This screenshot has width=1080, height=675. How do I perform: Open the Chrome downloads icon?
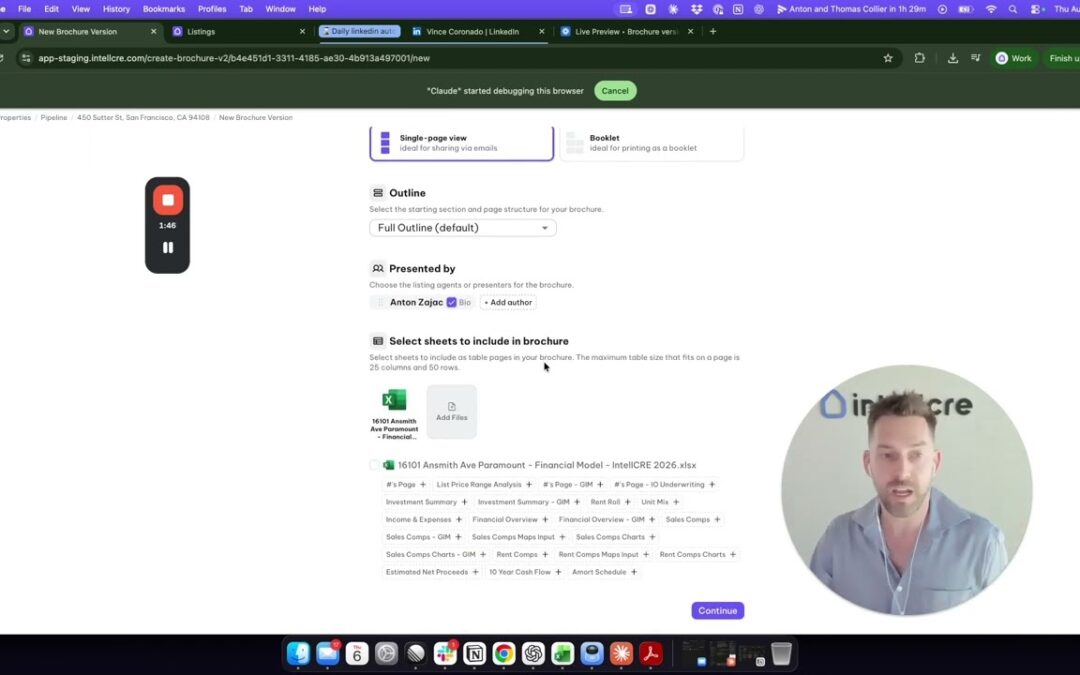coord(953,59)
